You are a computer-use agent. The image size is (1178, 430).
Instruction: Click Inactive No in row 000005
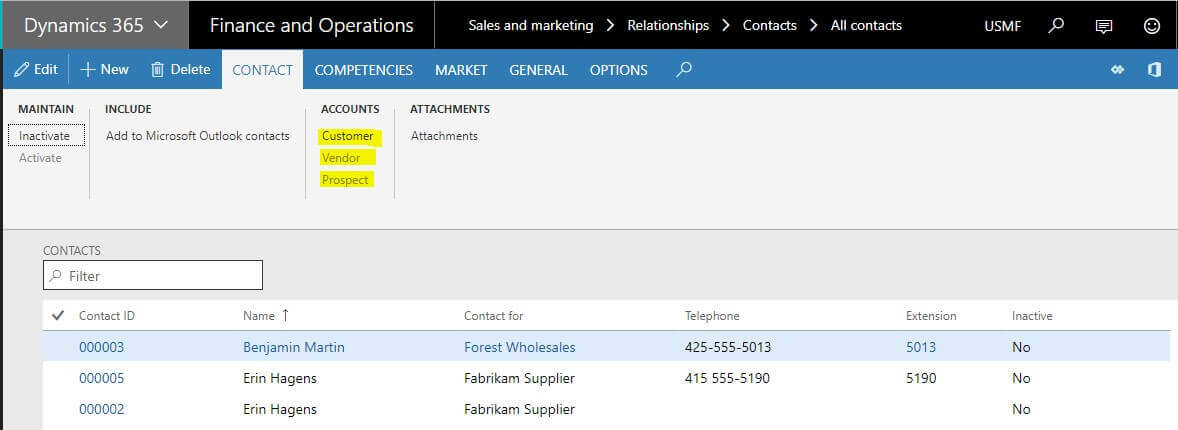pos(1021,378)
